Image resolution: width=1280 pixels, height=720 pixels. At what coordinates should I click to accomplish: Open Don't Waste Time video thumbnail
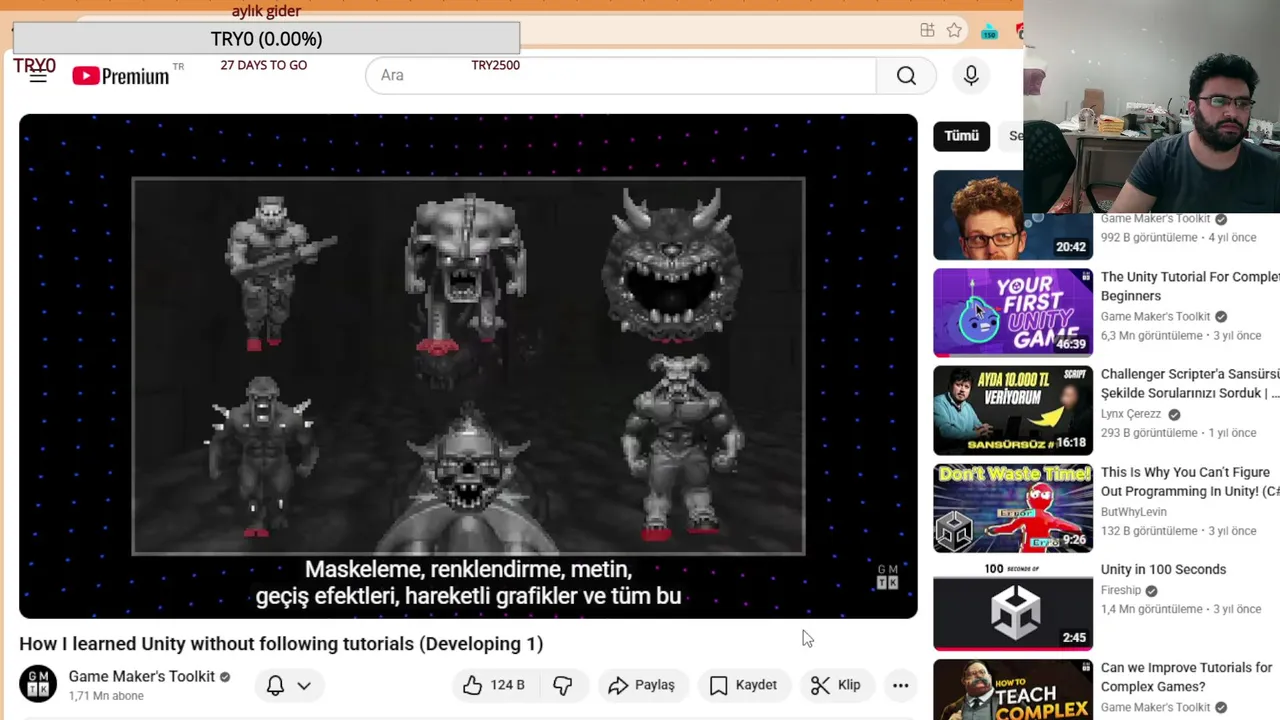[1013, 508]
